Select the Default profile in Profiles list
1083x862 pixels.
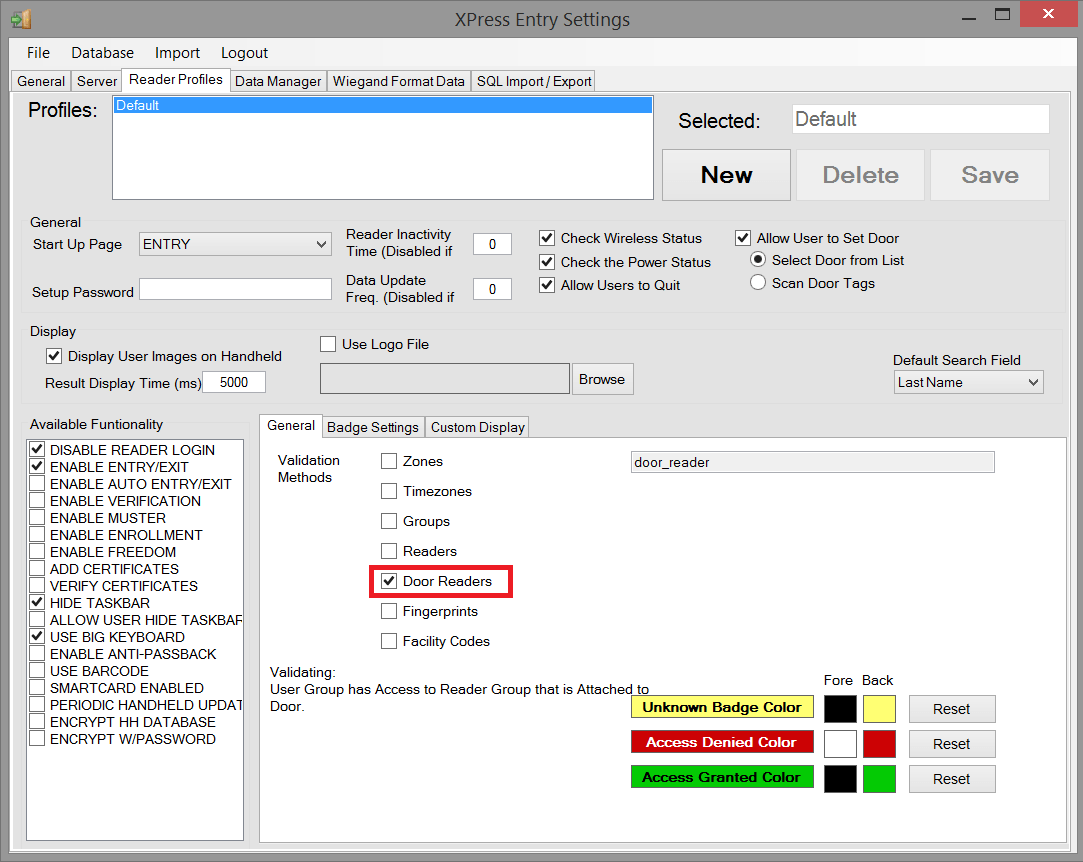pyautogui.click(x=383, y=105)
